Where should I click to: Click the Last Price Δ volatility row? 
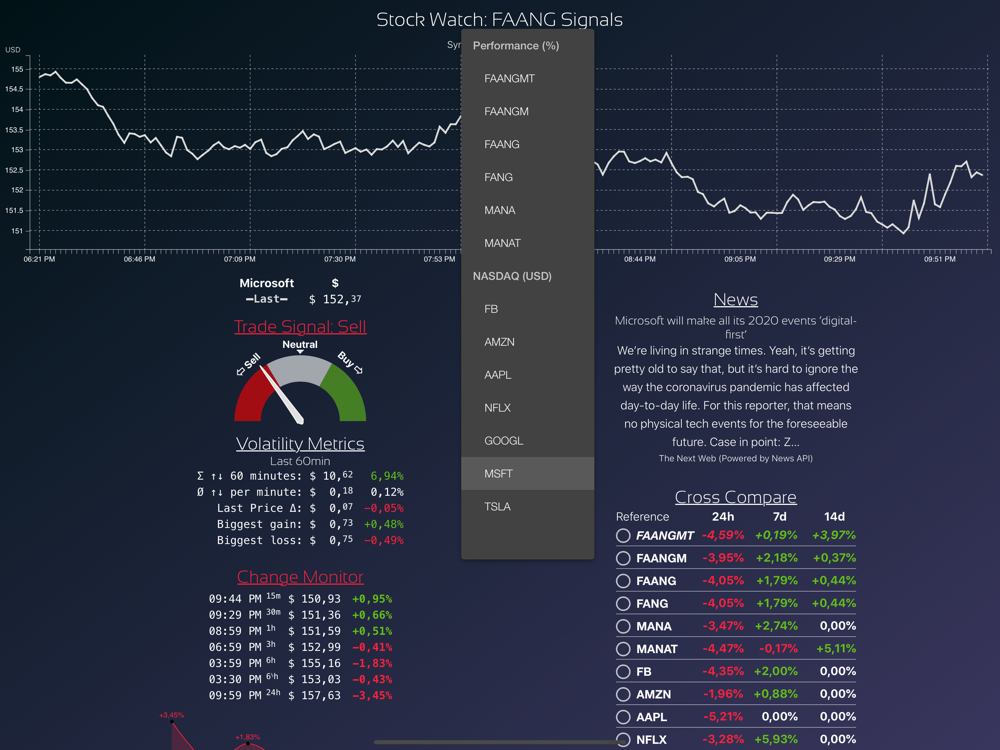[x=310, y=508]
